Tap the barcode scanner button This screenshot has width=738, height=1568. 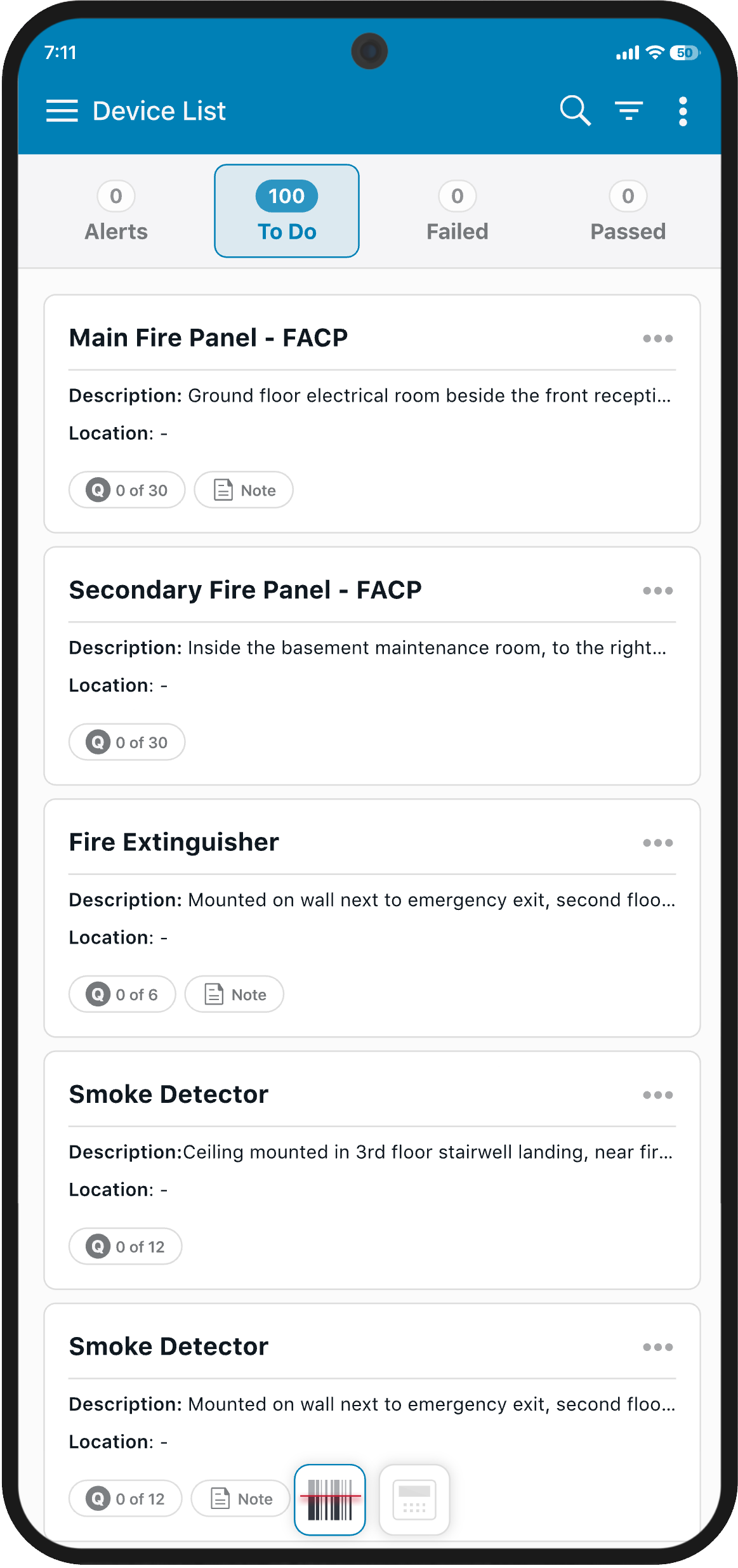click(330, 1499)
